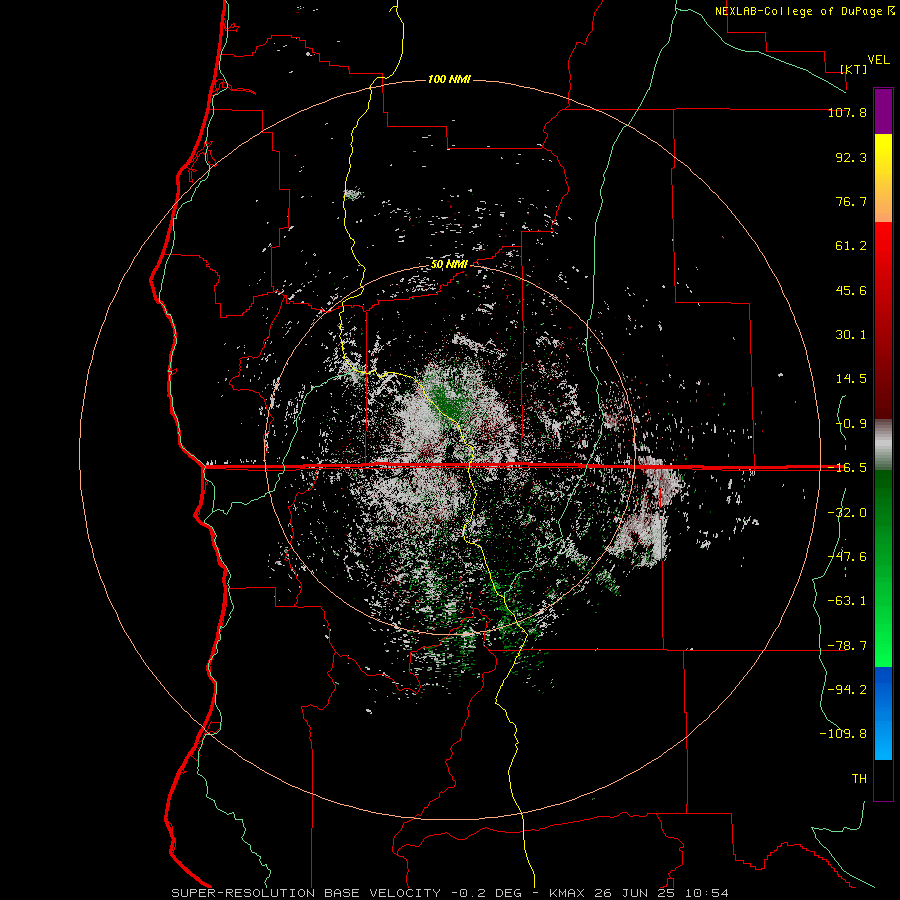Click the -63.1 velocity scale value
Image resolution: width=900 pixels, height=900 pixels.
click(x=847, y=601)
